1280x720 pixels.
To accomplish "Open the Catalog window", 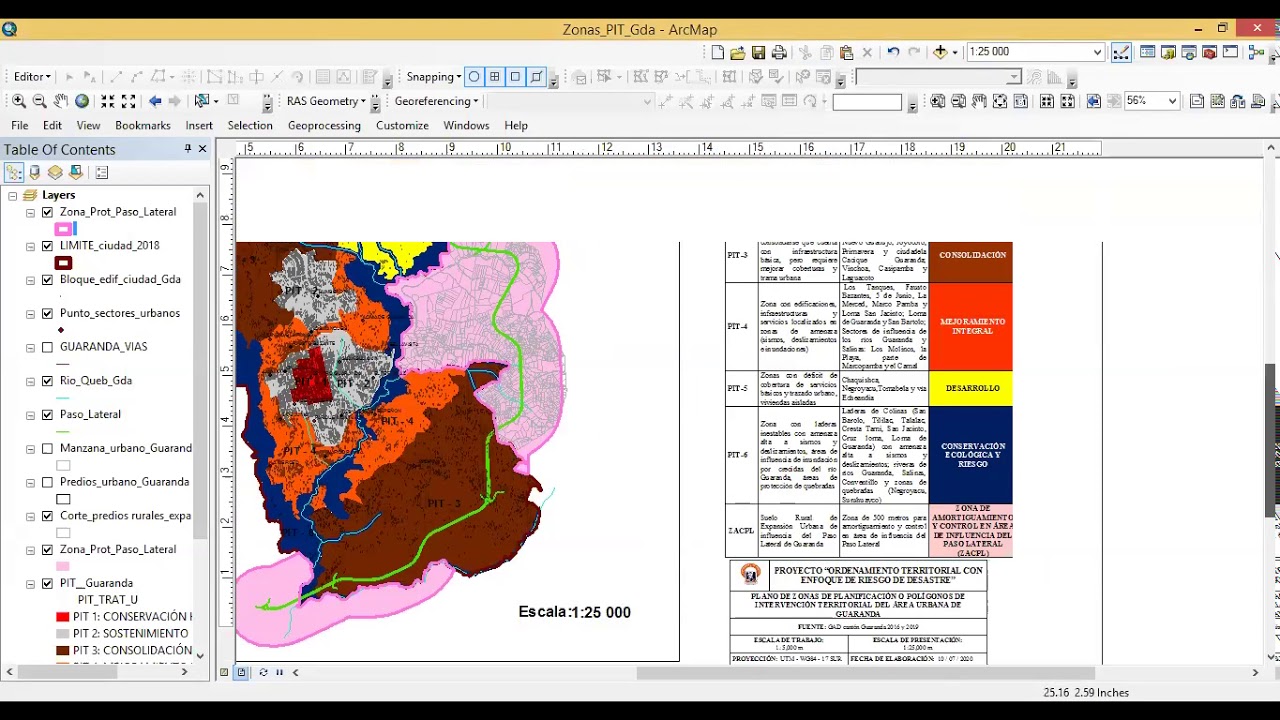I will [1168, 52].
